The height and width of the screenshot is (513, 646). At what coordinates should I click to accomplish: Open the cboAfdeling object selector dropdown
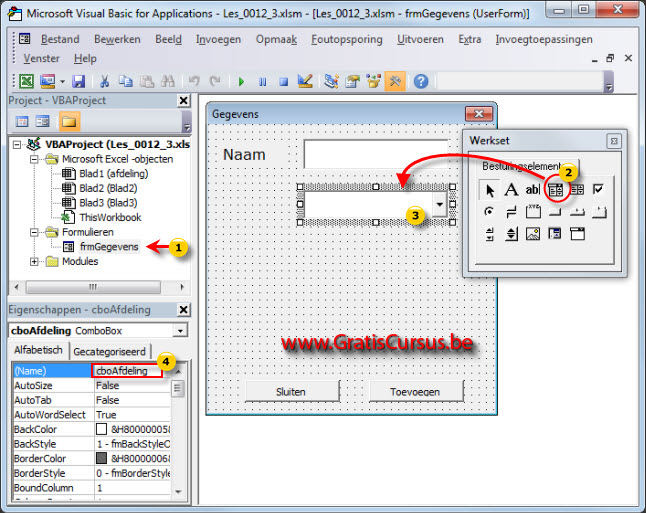[180, 331]
